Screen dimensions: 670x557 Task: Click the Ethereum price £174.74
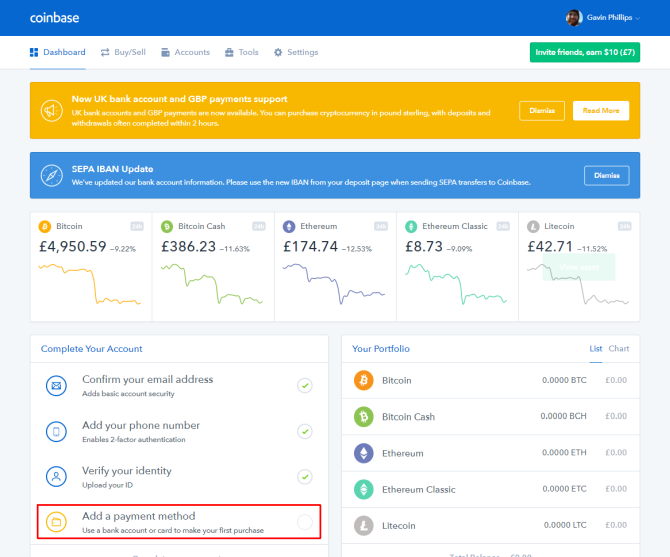(x=311, y=246)
